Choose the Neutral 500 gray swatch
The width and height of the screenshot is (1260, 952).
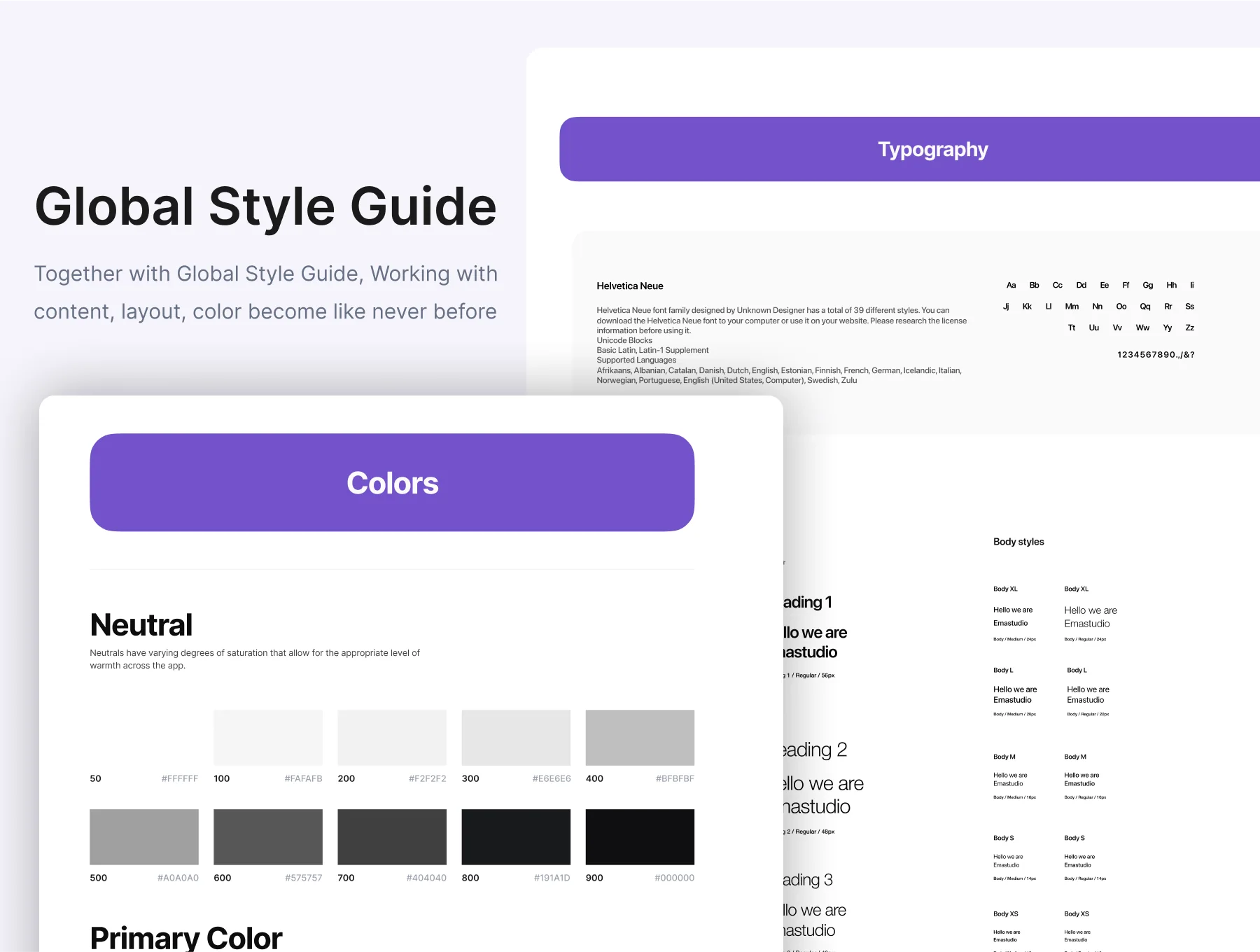[x=144, y=836]
